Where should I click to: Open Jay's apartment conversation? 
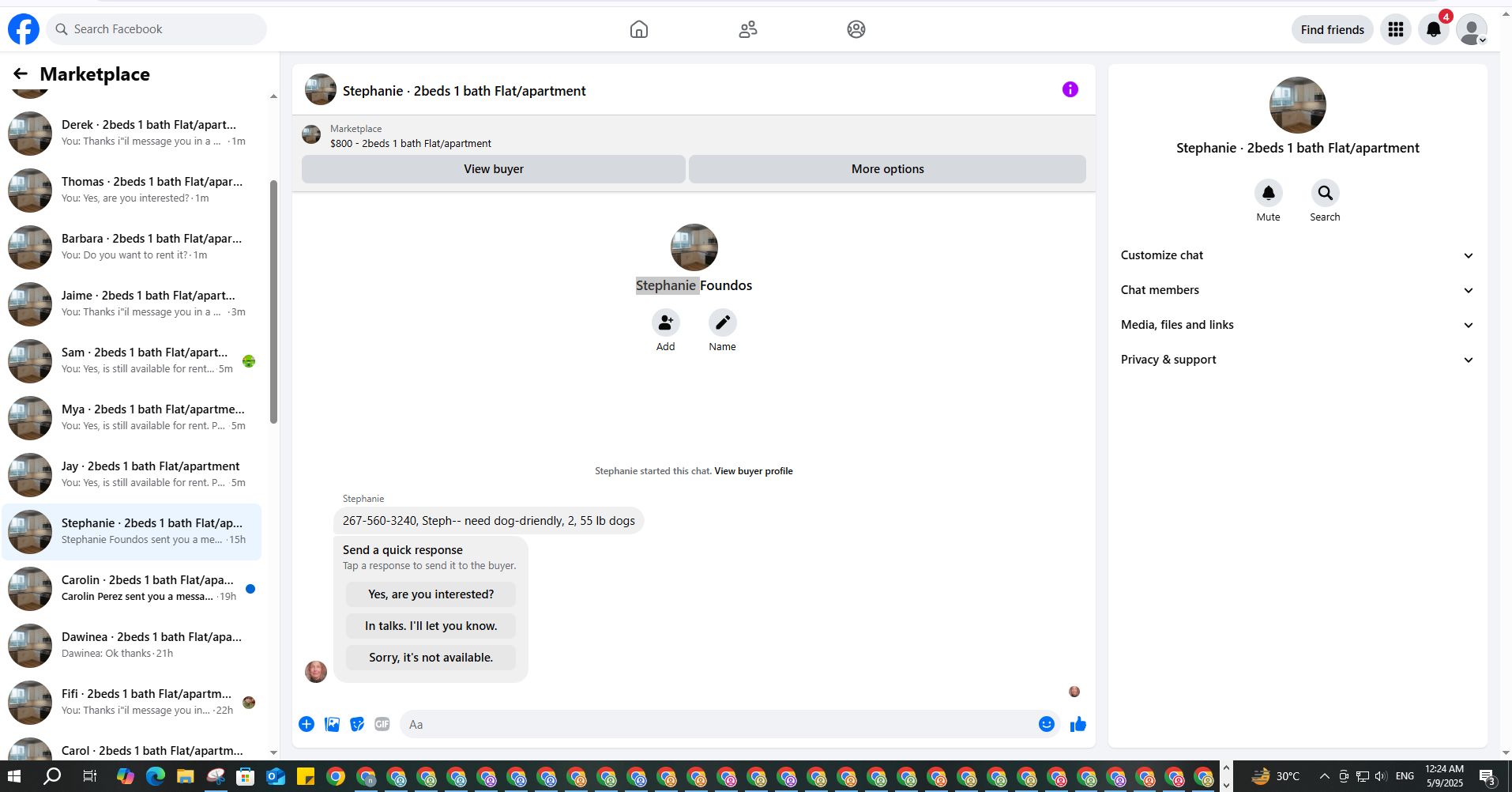tap(132, 474)
